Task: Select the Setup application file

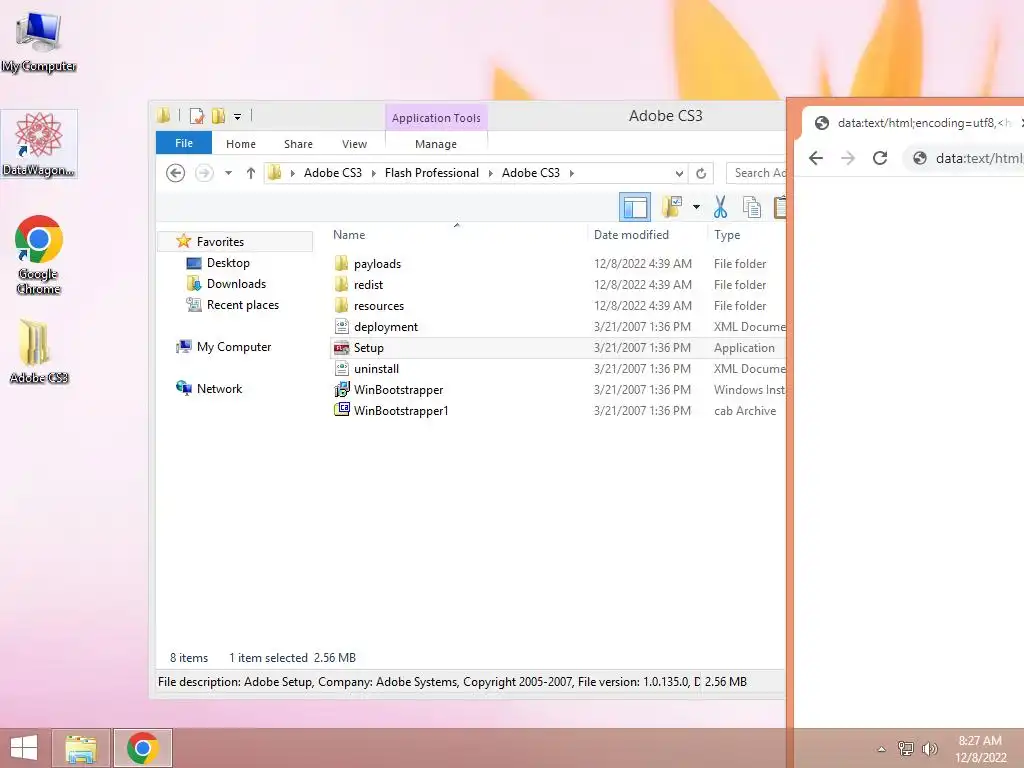Action: [x=559, y=347]
